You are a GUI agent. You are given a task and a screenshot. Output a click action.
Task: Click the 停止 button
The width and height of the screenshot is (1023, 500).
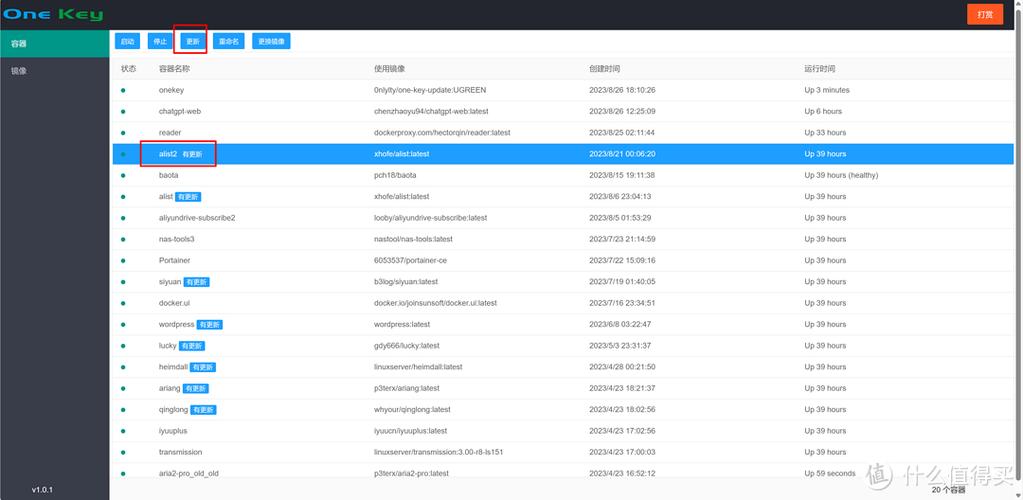click(160, 41)
